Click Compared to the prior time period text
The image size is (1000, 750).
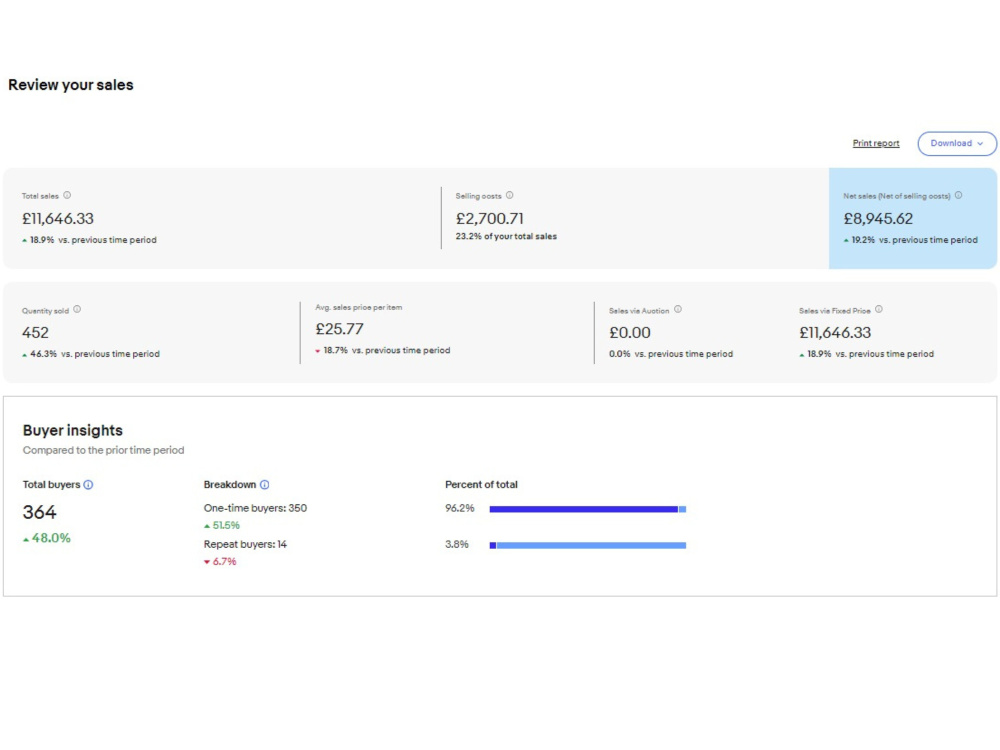[x=103, y=450]
